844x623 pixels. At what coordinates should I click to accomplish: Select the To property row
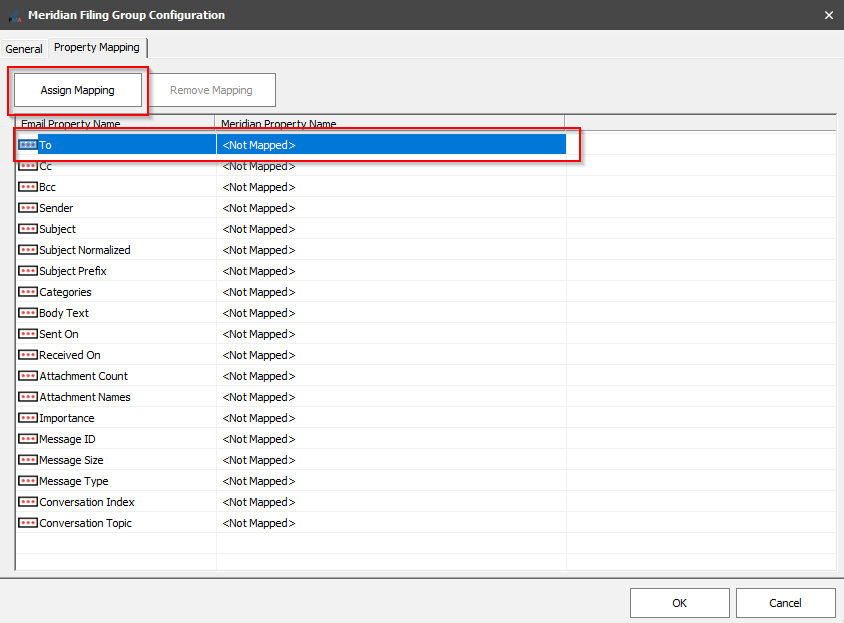point(291,145)
